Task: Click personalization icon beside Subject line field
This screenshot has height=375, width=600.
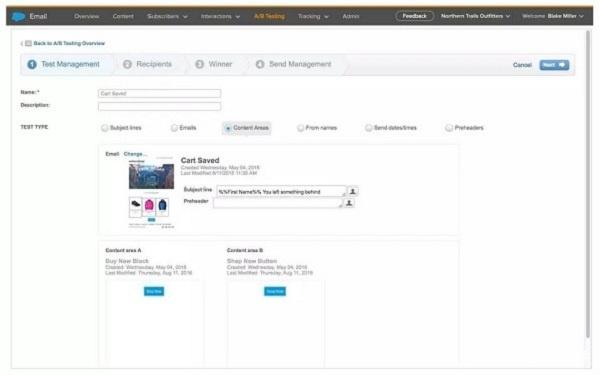Action: coord(352,191)
